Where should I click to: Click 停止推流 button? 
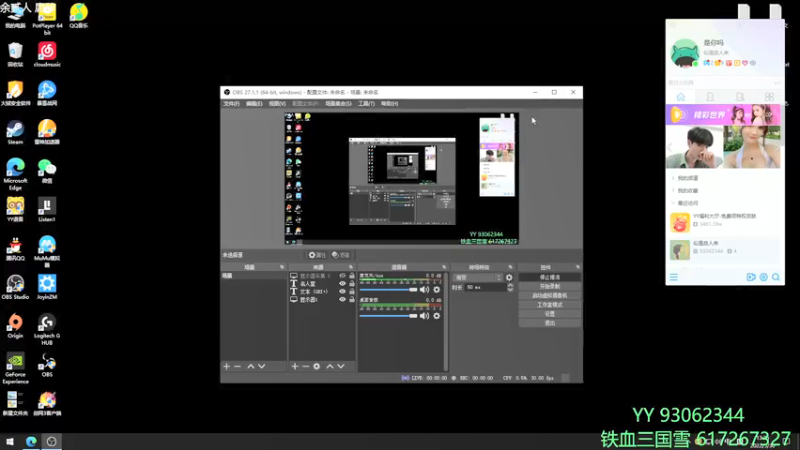[x=549, y=277]
